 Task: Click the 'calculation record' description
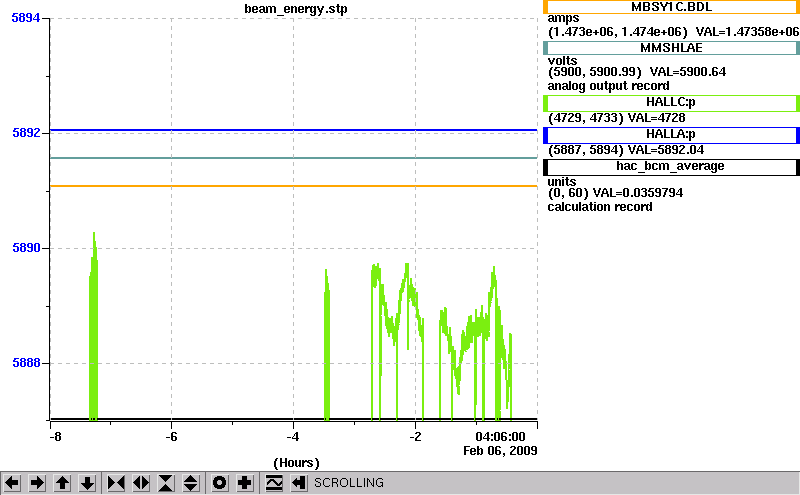point(600,207)
